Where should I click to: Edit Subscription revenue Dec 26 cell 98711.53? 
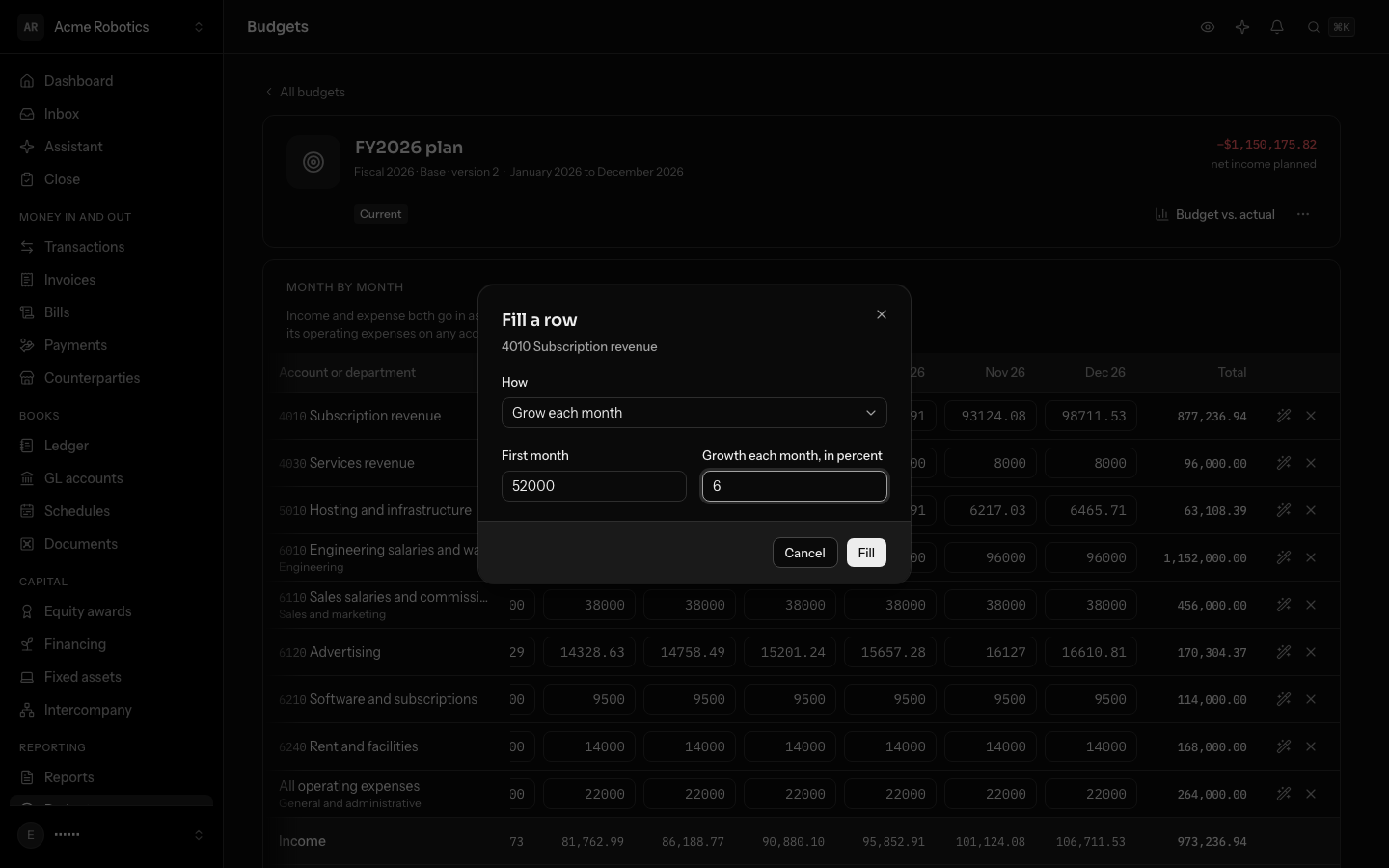pyautogui.click(x=1091, y=416)
